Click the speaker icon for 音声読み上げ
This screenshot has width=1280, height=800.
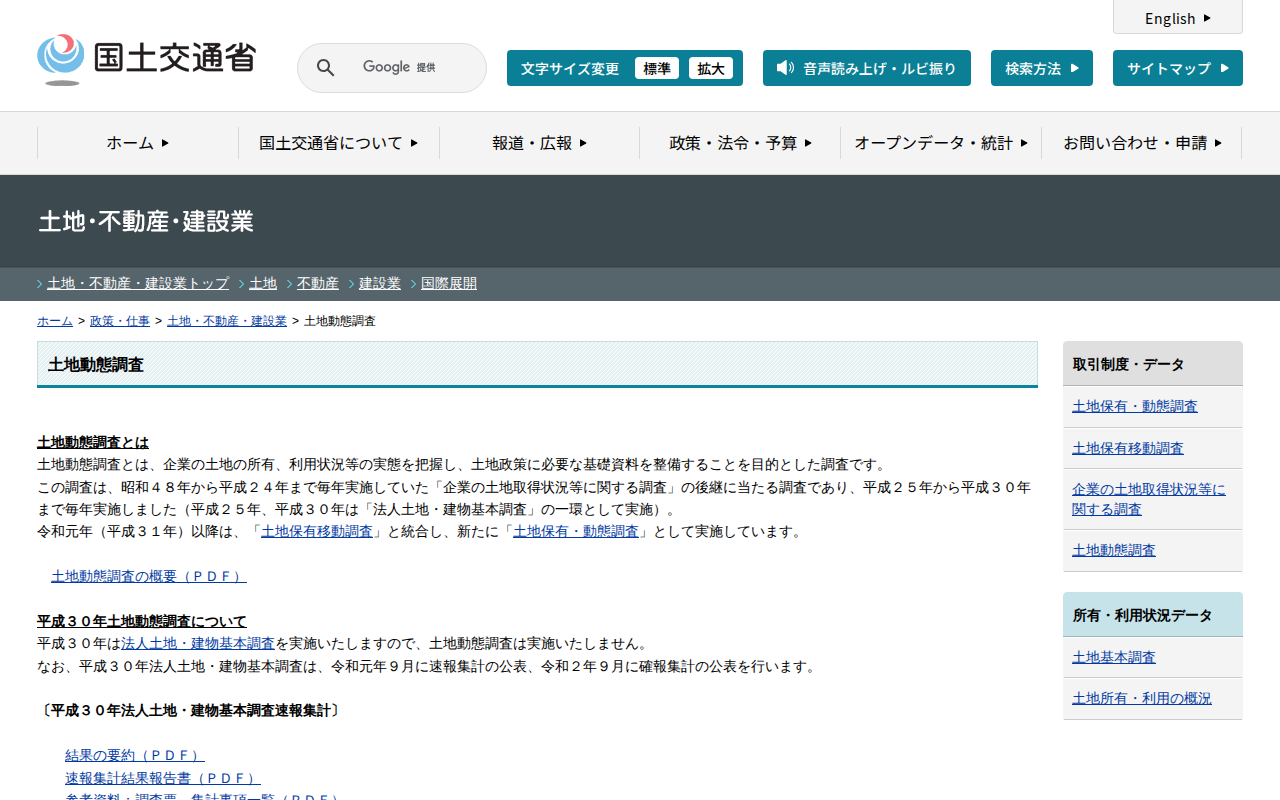click(785, 68)
